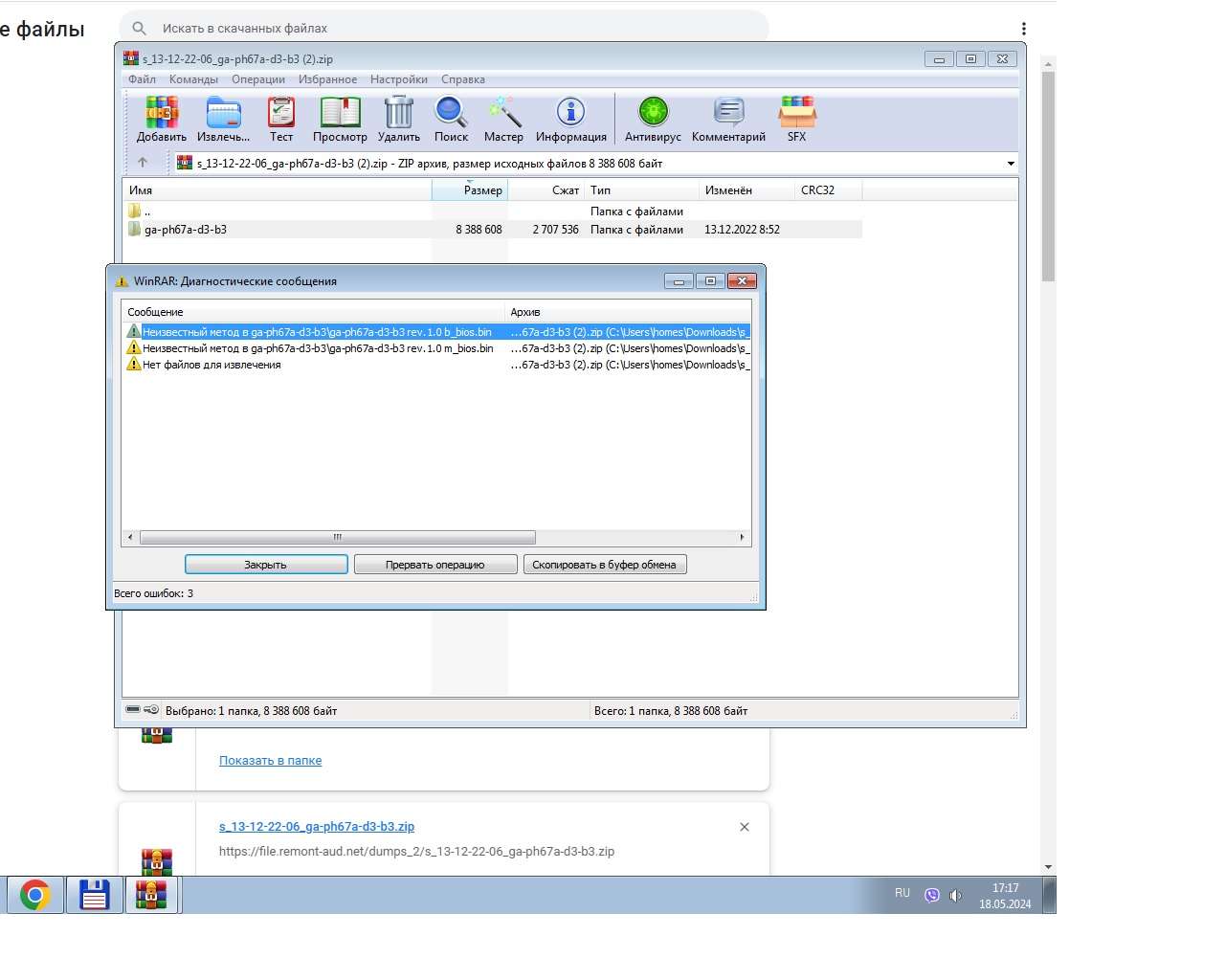The width and height of the screenshot is (1225, 980).
Task: Switch to WinRAR via taskbar icon
Action: pos(151,896)
